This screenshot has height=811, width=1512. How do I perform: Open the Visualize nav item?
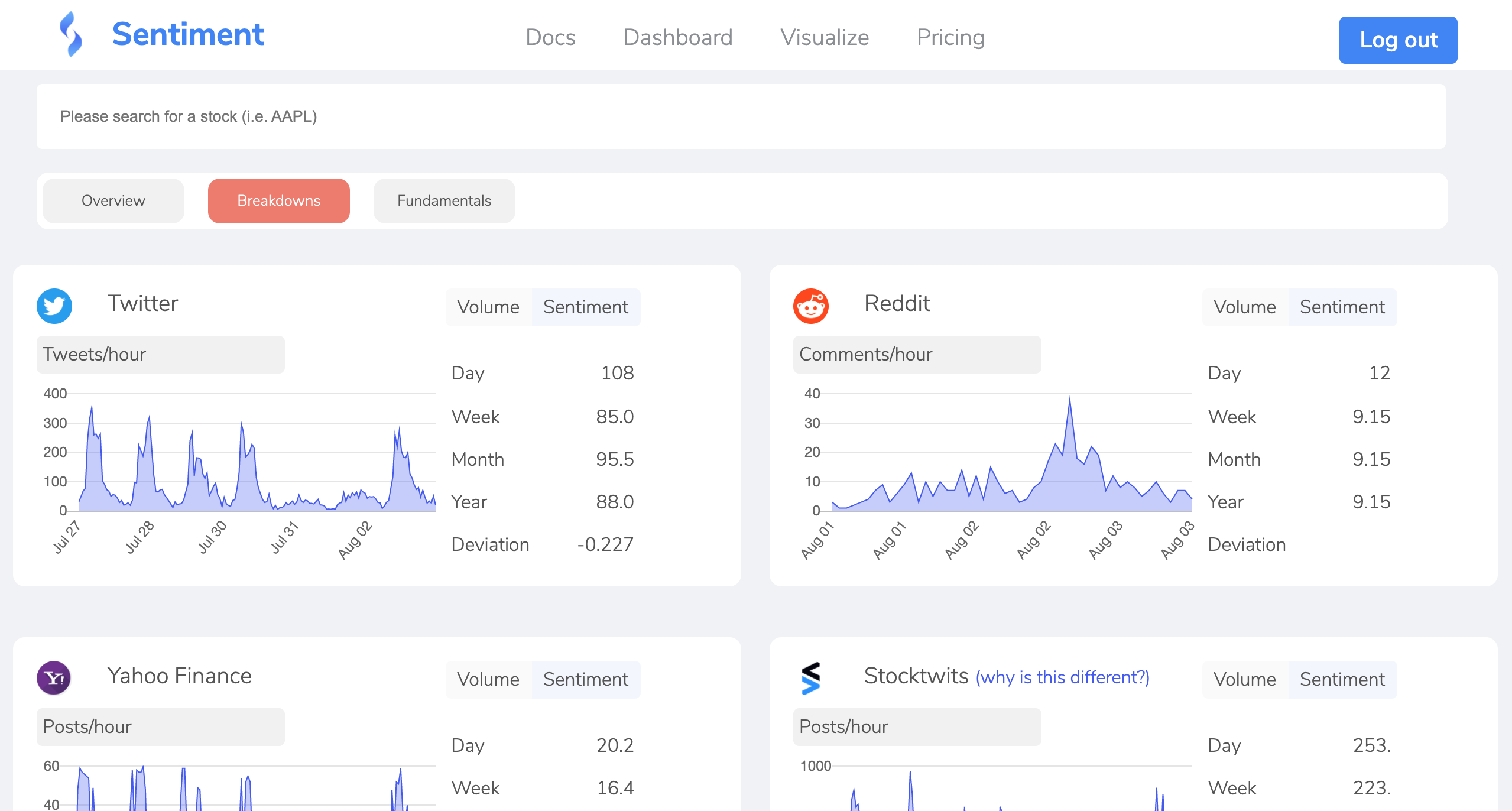point(825,37)
